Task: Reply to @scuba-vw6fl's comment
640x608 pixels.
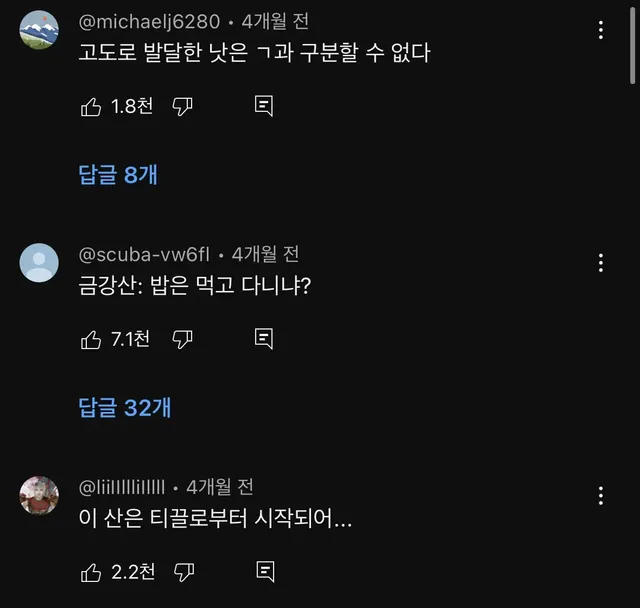Action: pos(264,340)
